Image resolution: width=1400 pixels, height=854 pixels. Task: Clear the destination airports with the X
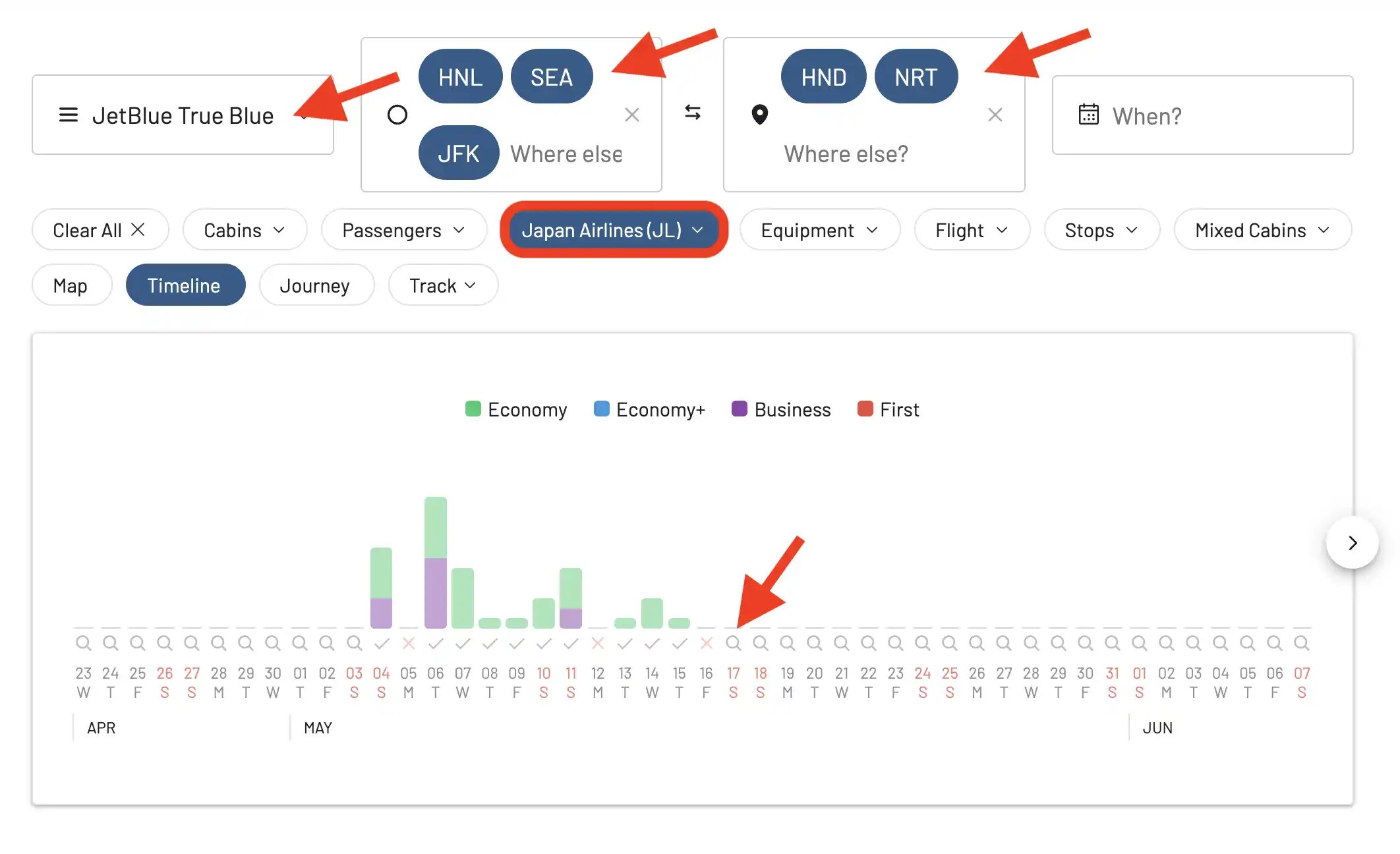pos(995,115)
